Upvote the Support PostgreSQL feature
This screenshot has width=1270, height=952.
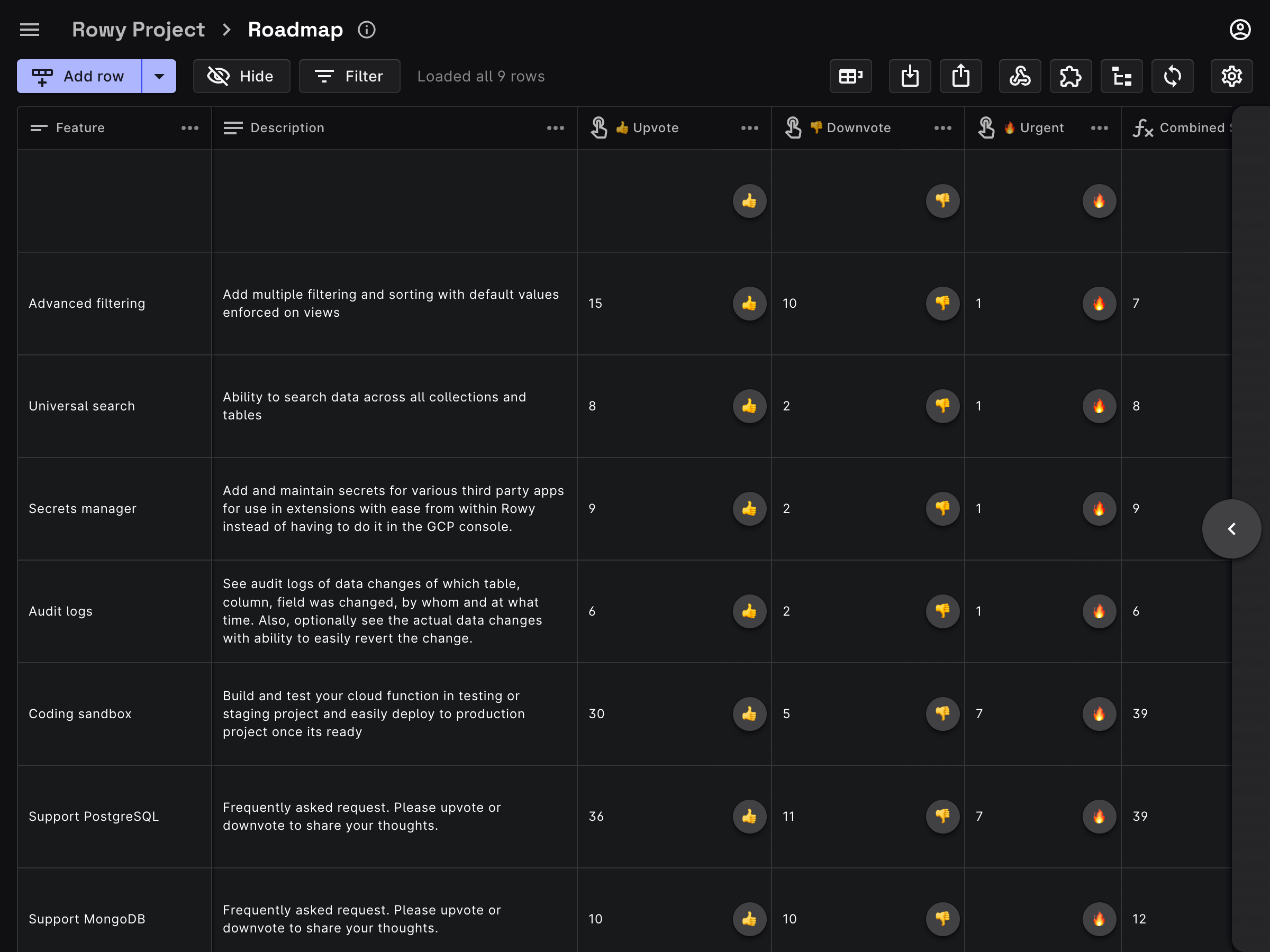749,816
